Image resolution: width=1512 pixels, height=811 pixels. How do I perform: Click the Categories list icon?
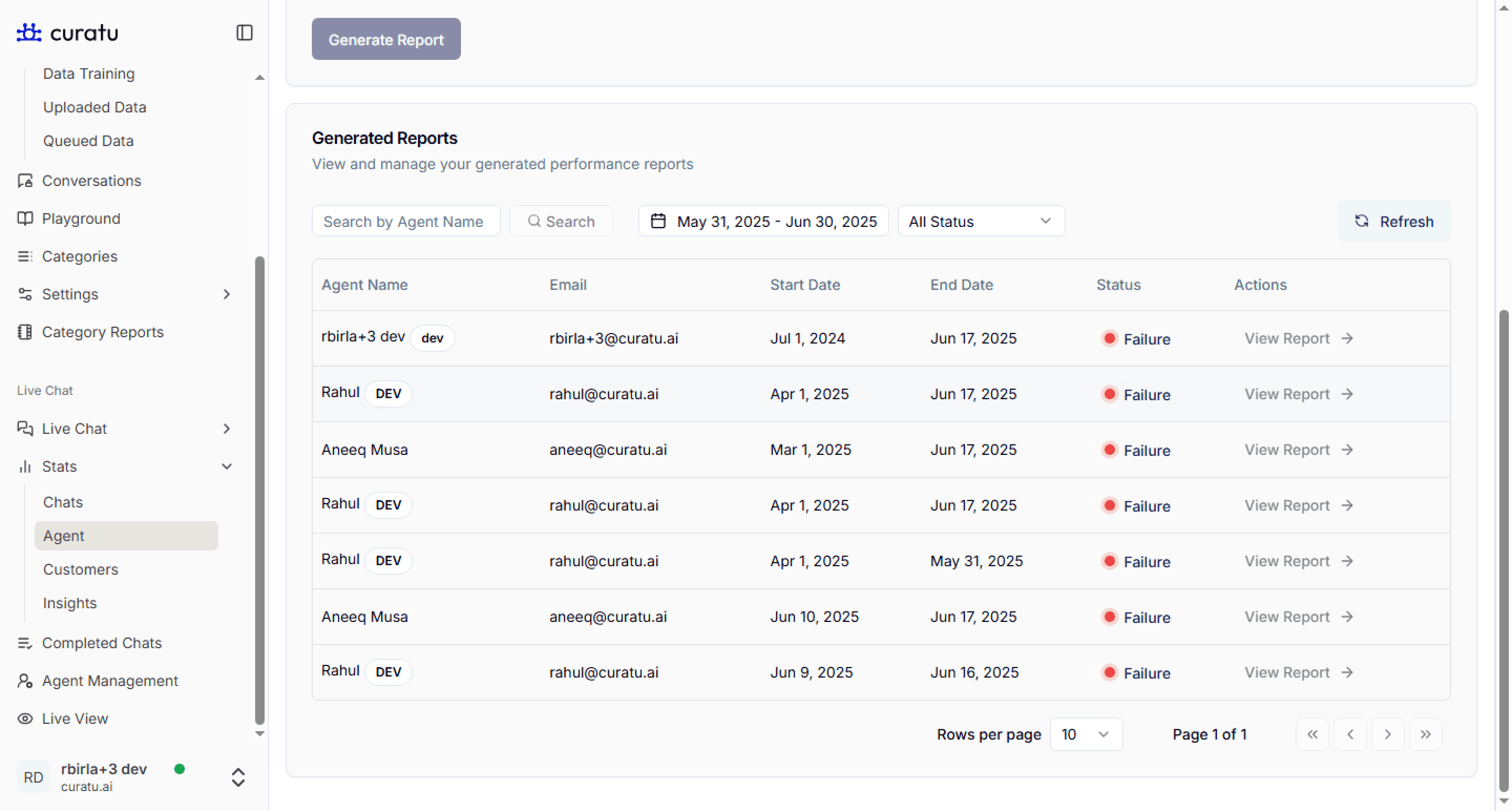point(25,257)
